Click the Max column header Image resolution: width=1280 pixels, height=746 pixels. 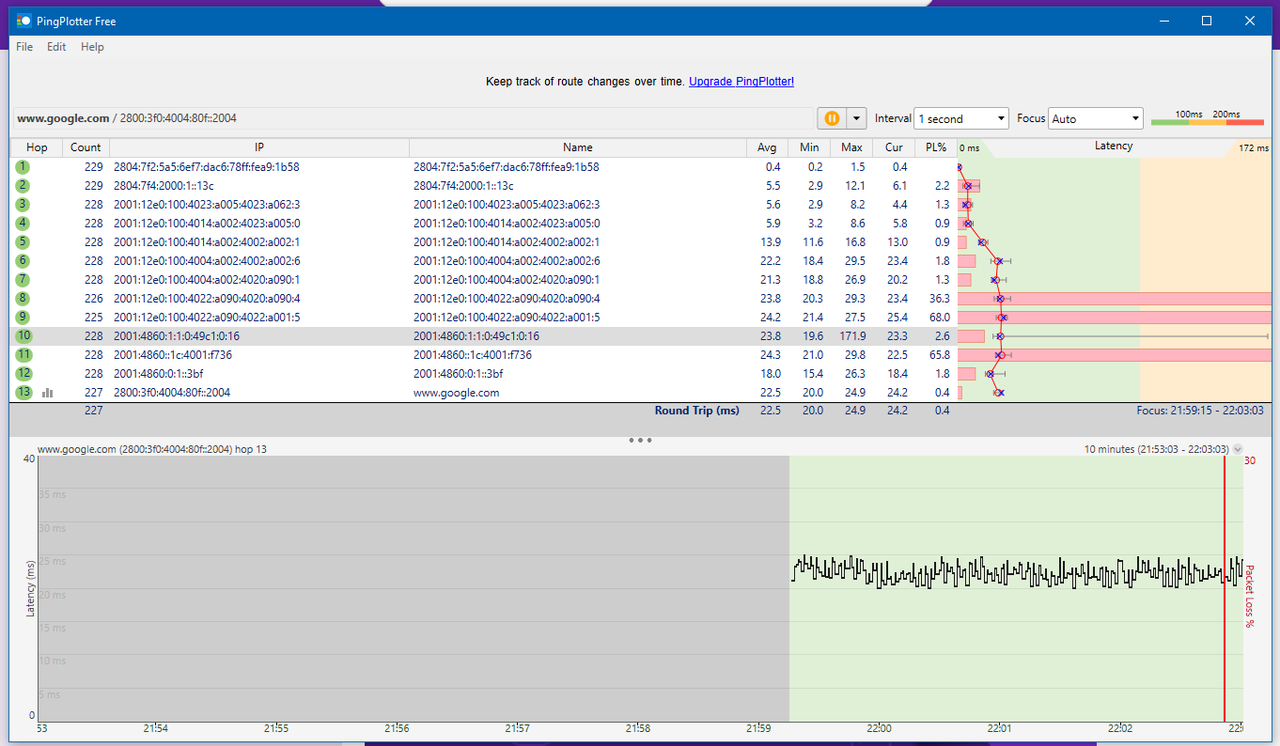(852, 147)
